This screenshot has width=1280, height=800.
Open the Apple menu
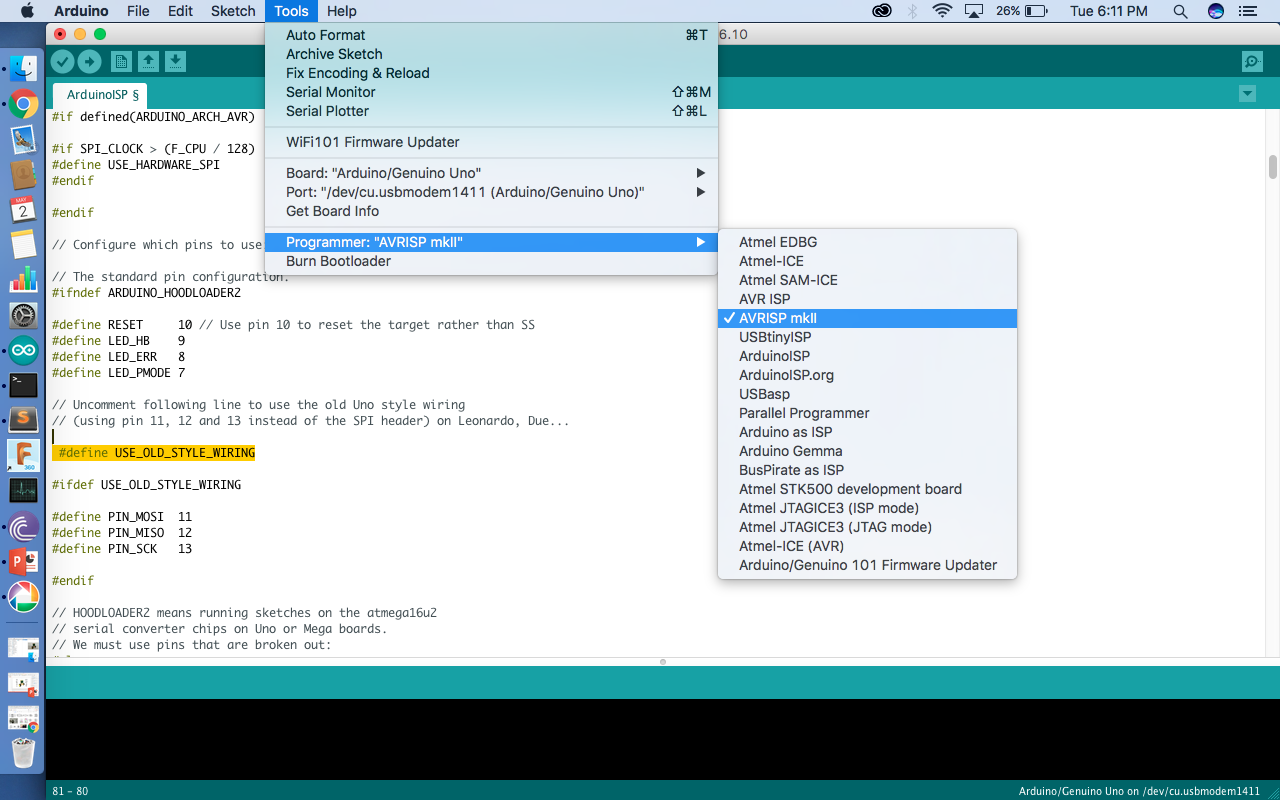[x=27, y=11]
